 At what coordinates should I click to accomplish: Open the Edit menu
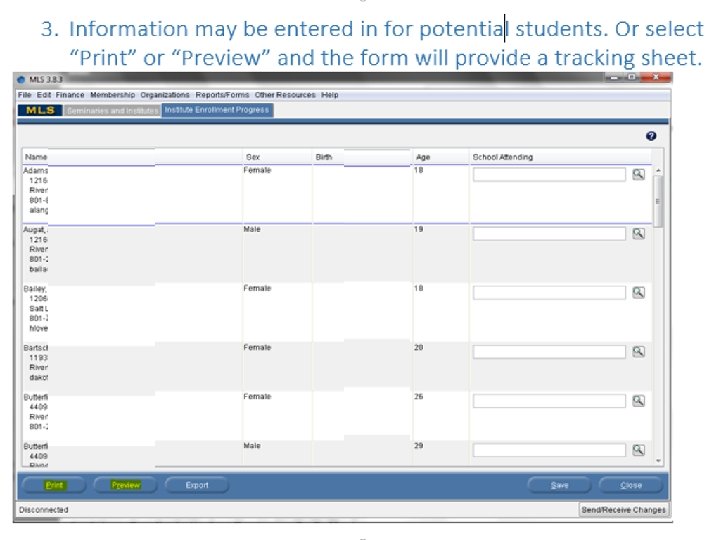click(x=44, y=95)
